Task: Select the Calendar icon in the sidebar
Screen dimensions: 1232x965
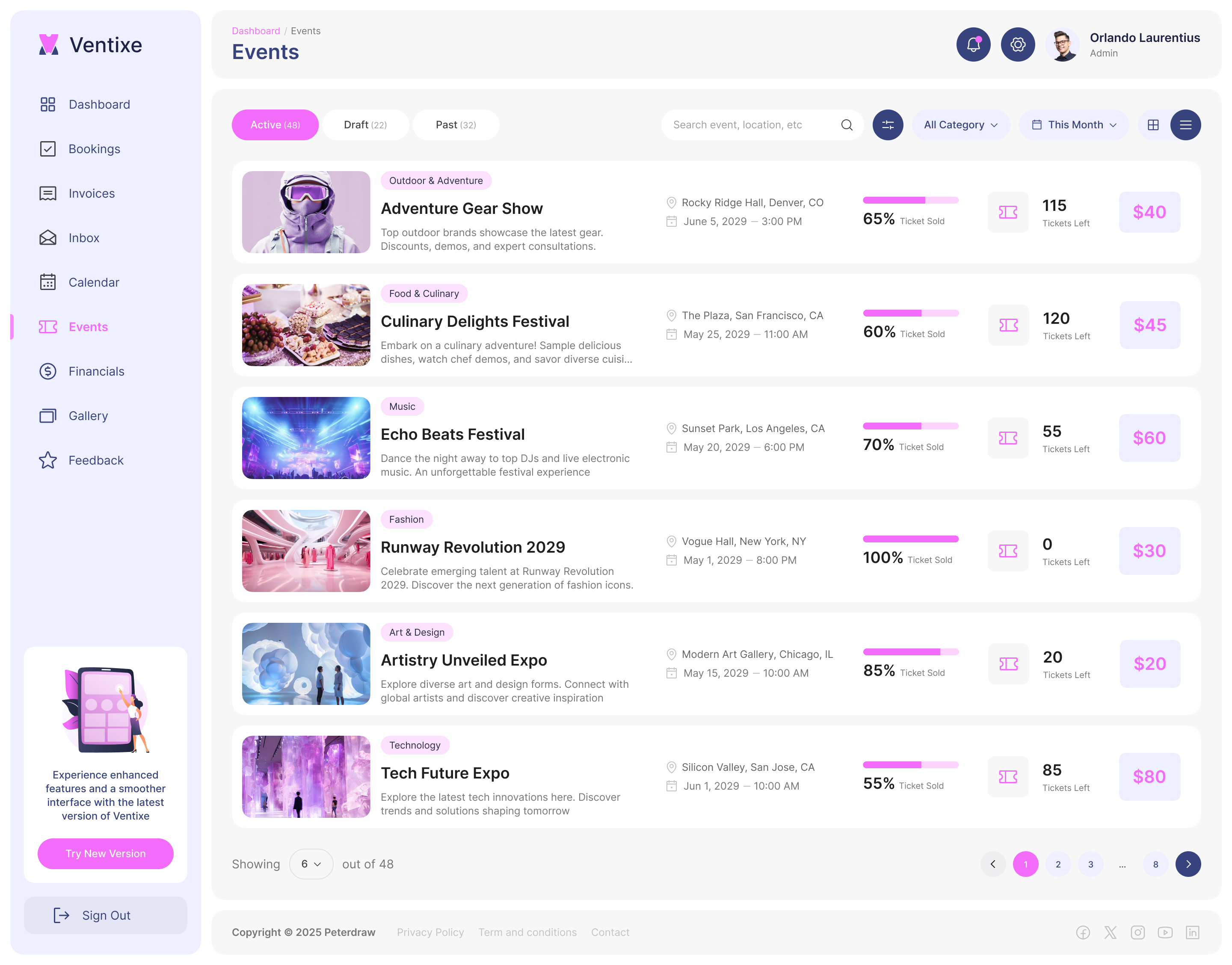Action: tap(48, 282)
